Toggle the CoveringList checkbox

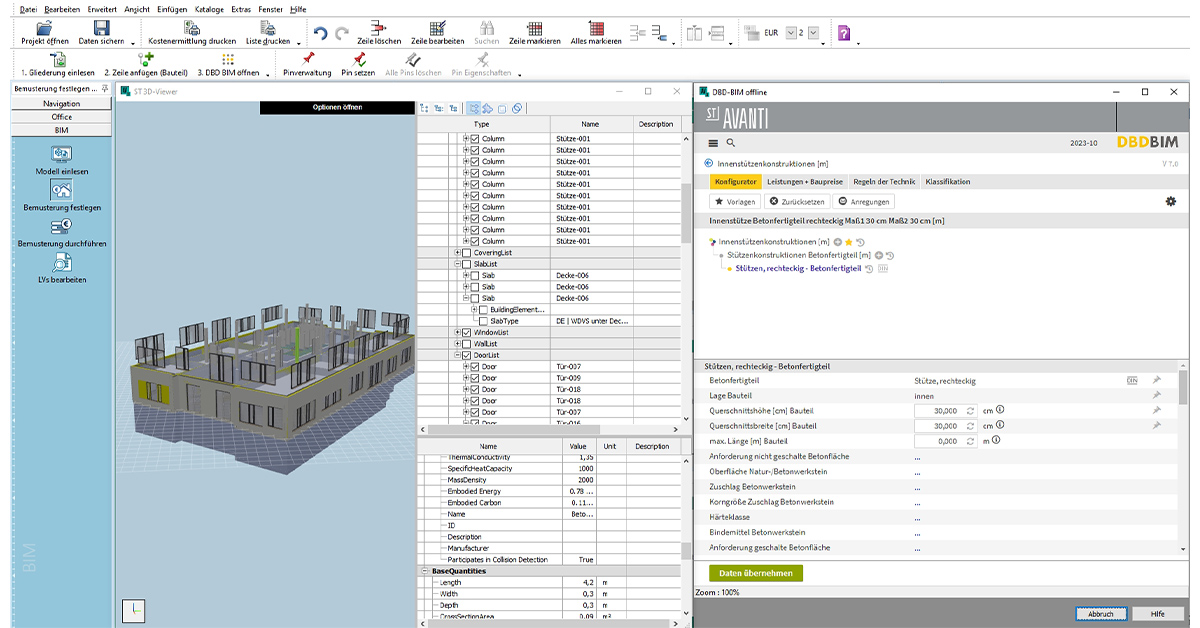click(x=466, y=253)
